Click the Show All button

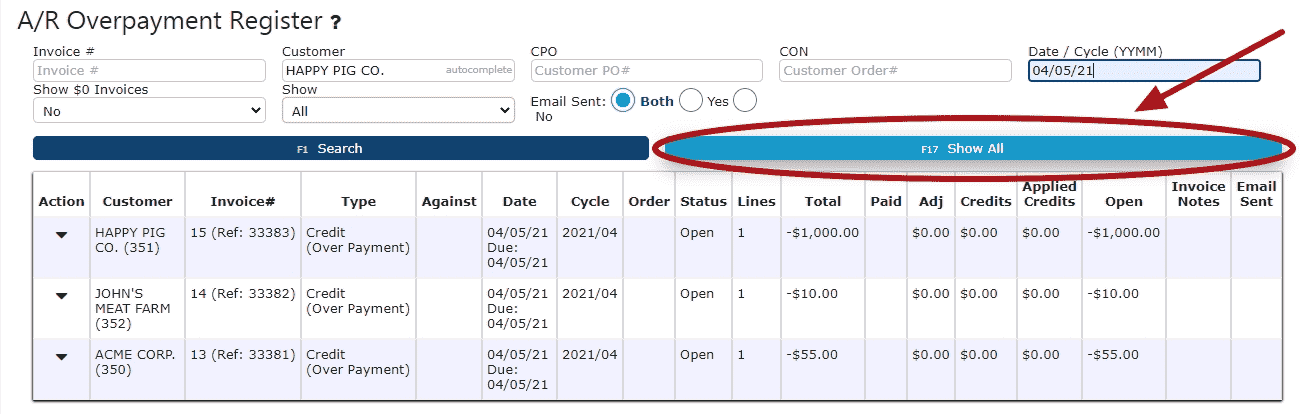pyautogui.click(x=973, y=148)
